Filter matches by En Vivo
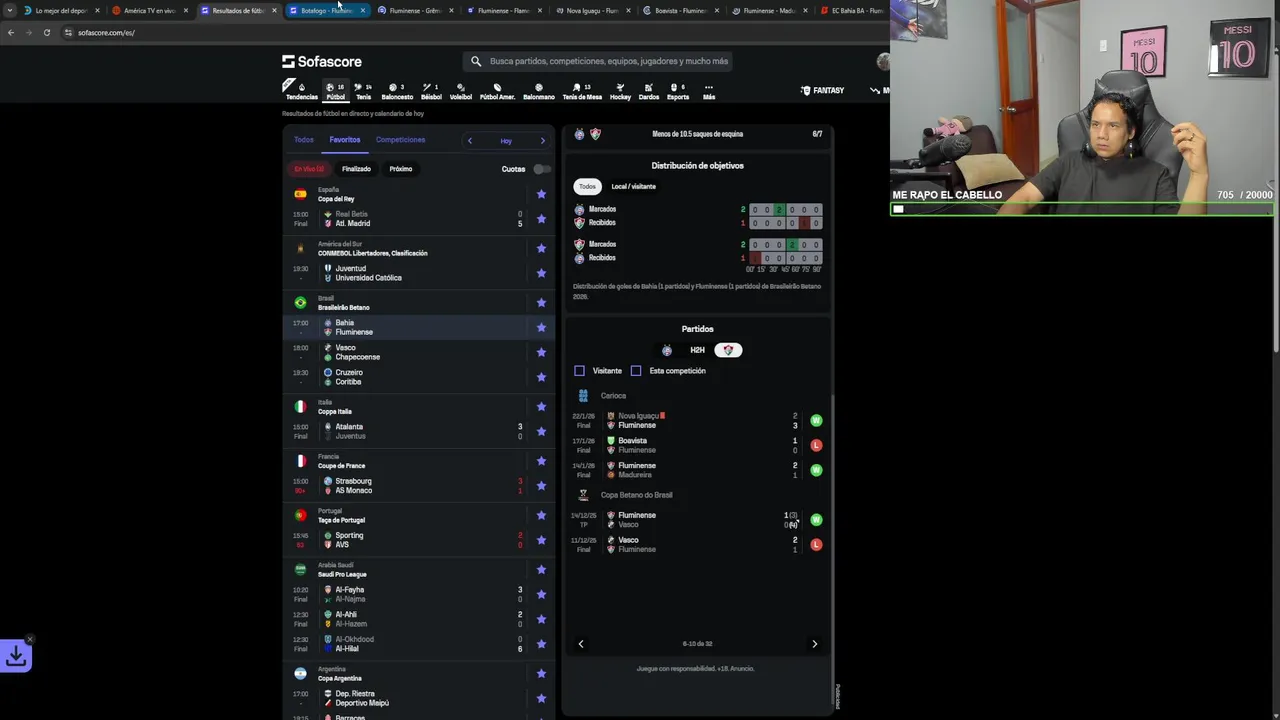This screenshot has height=720, width=1280. point(309,169)
